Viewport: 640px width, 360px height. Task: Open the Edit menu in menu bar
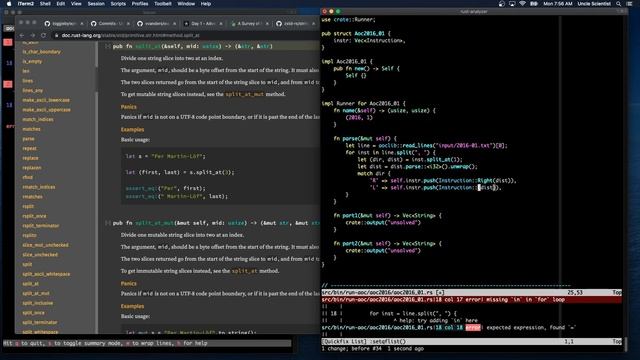[61, 4]
